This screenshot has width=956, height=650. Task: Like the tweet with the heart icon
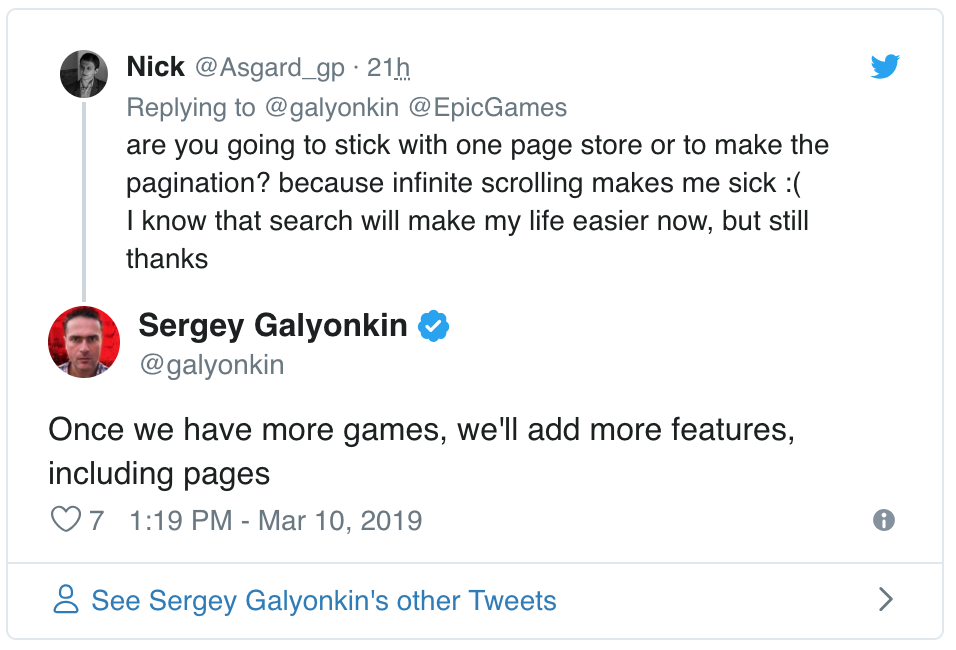pyautogui.click(x=65, y=520)
